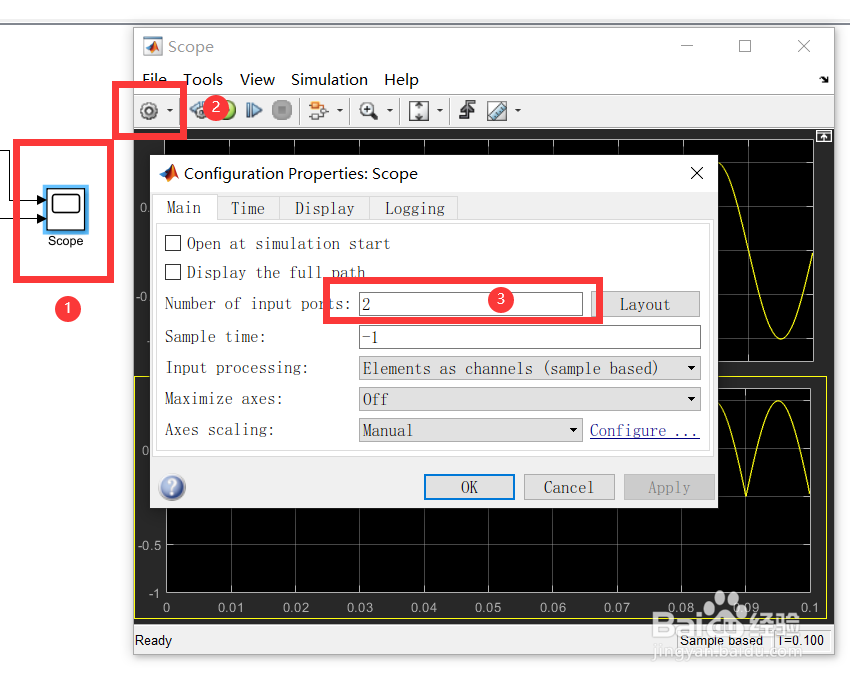Switch to the Time tab
This screenshot has height=681, width=850.
248,208
